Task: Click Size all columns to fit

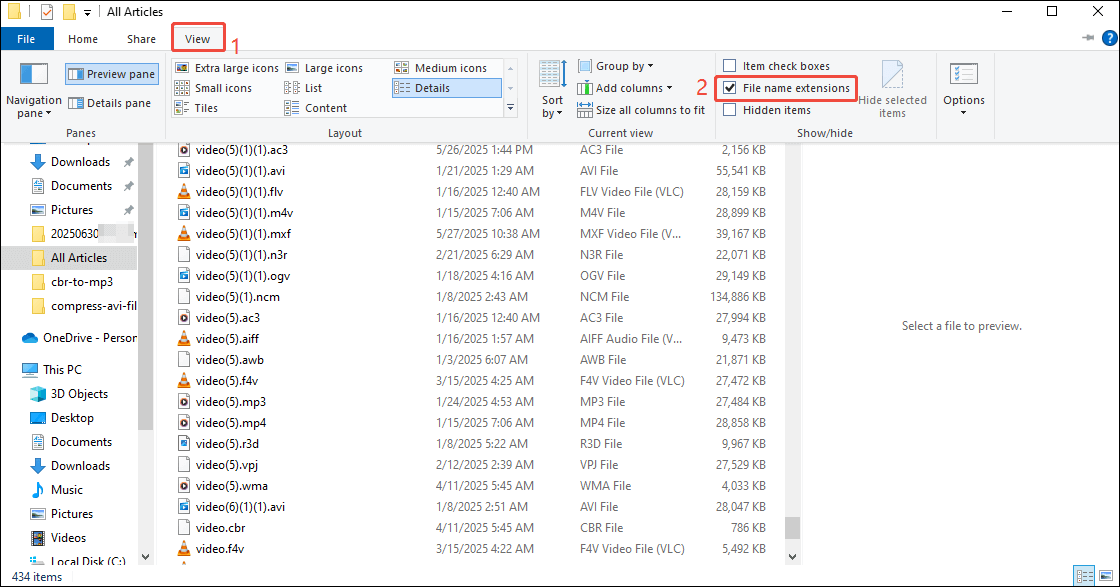Action: click(641, 110)
